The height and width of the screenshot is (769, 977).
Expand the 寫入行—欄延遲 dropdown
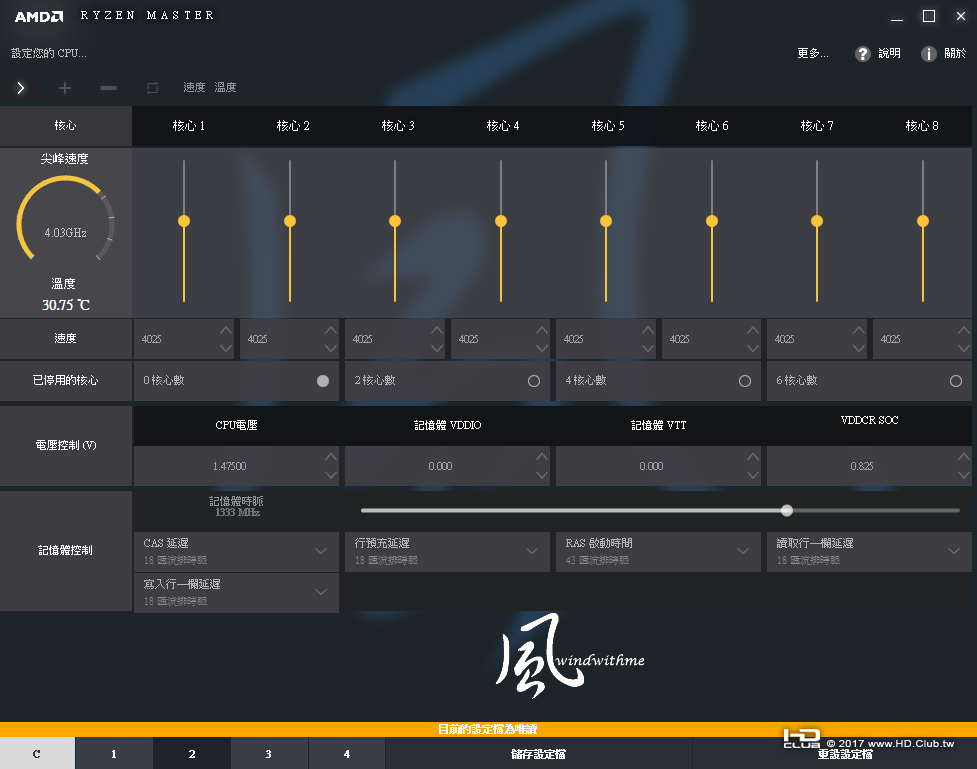tap(237, 593)
